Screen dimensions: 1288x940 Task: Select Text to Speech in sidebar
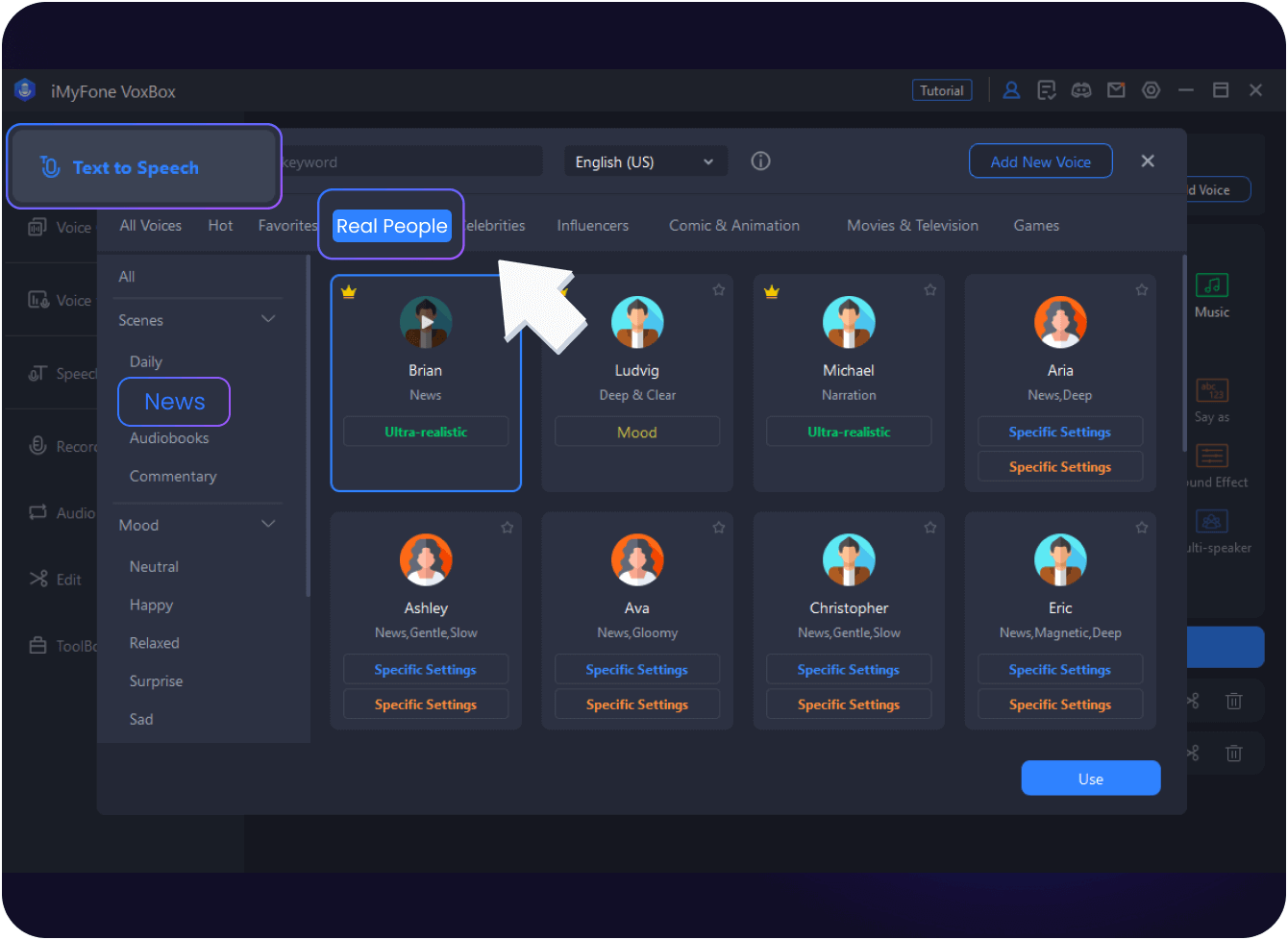(x=144, y=167)
